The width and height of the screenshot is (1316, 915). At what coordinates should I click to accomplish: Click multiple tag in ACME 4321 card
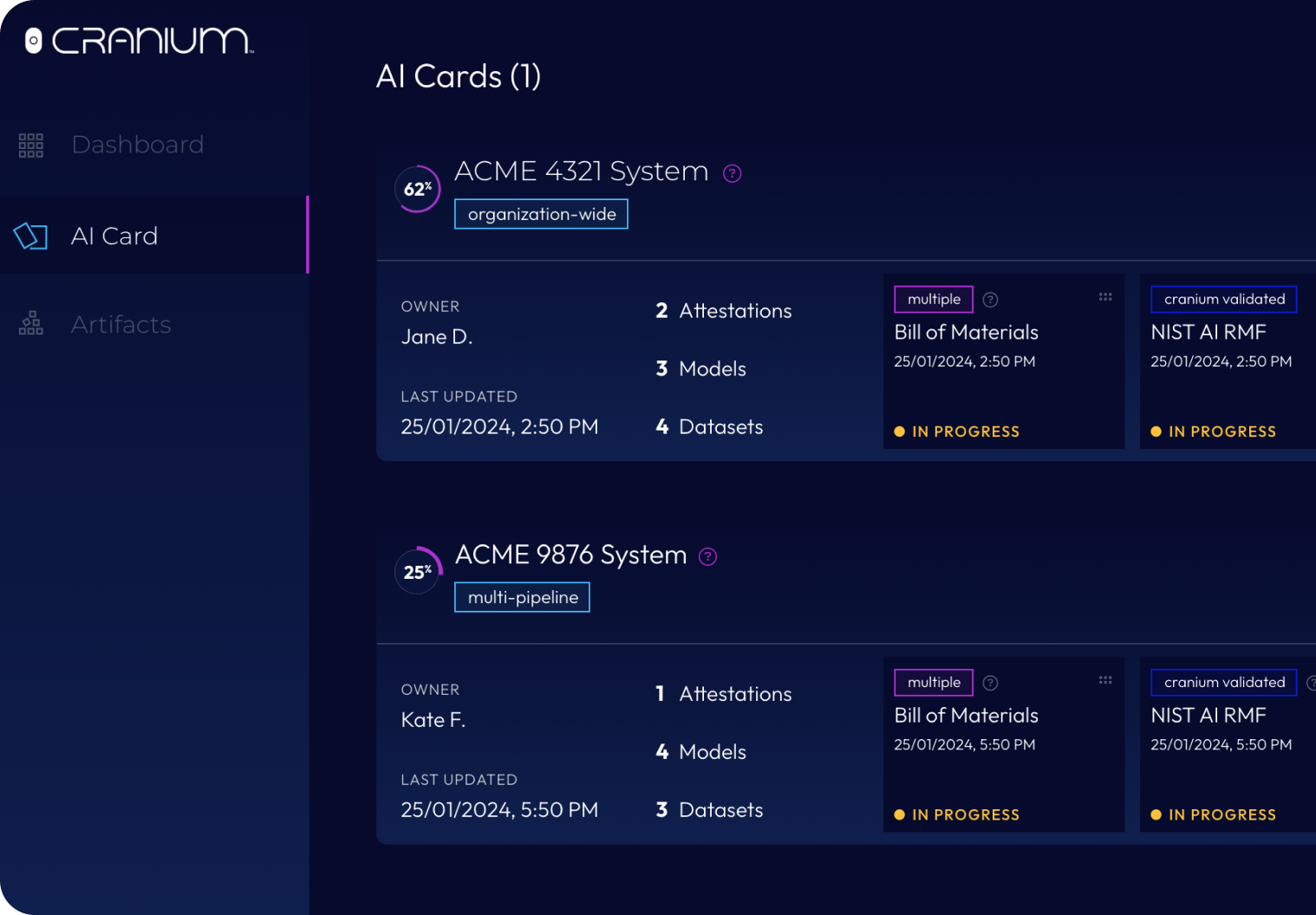coord(934,299)
